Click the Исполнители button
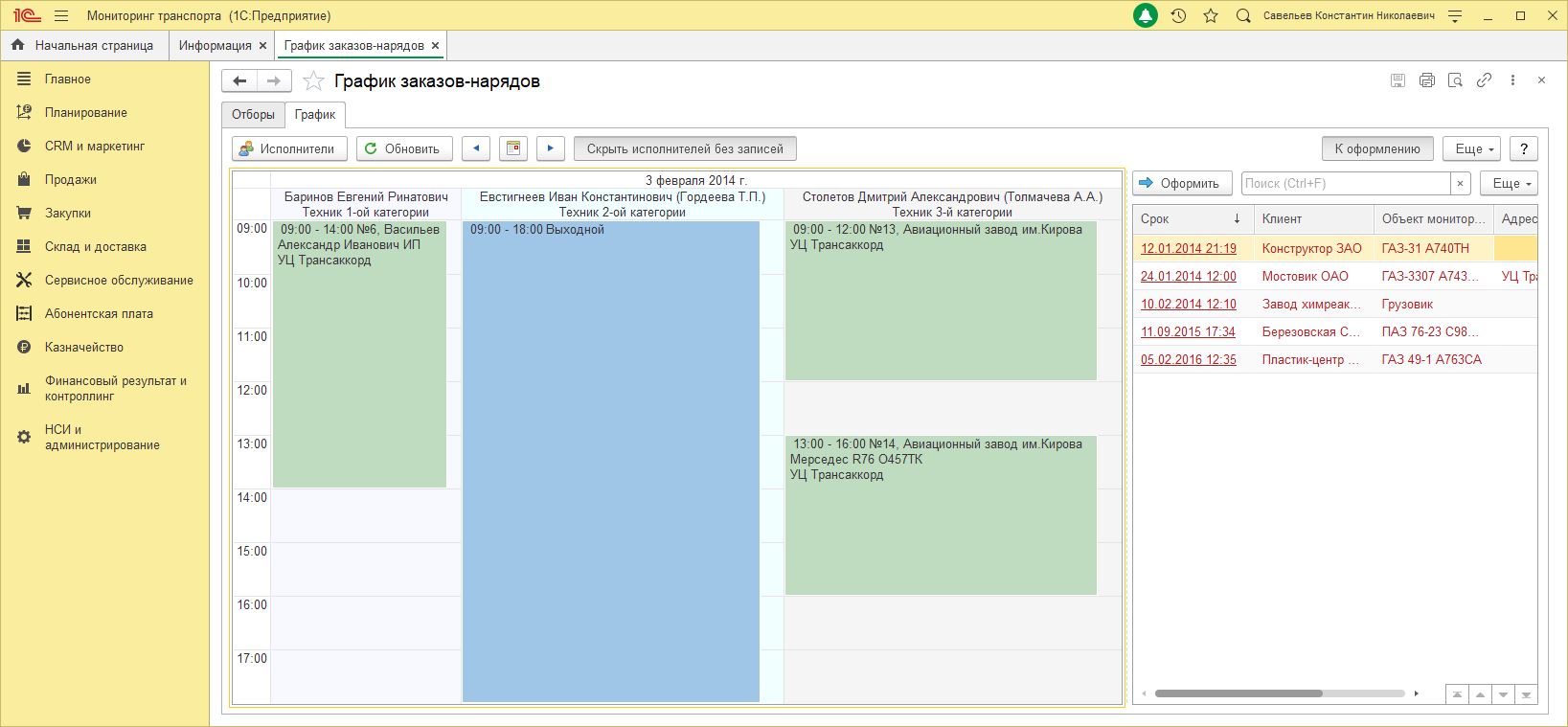Image resolution: width=1568 pixels, height=727 pixels. (x=288, y=148)
